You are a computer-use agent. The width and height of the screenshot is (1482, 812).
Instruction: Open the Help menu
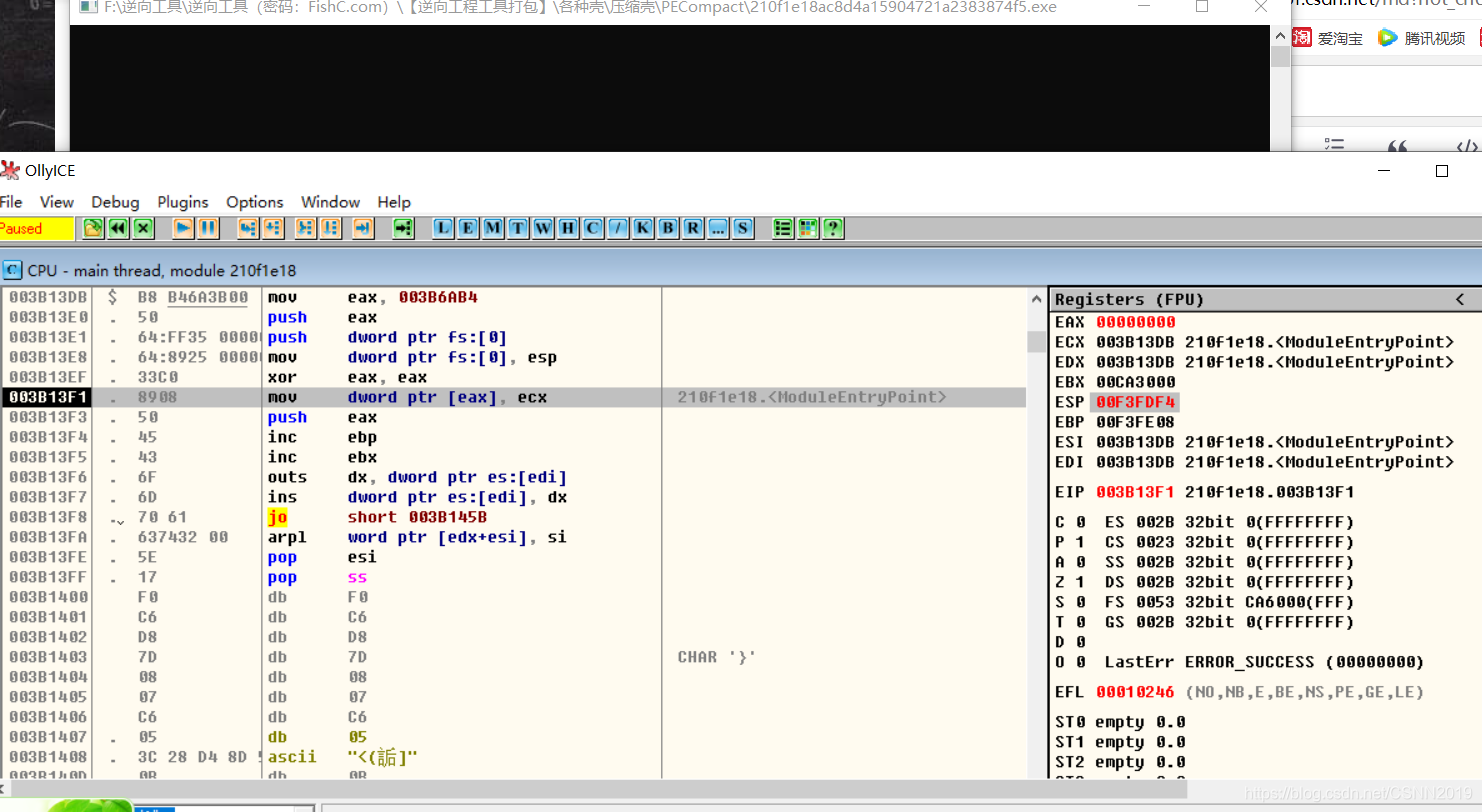[394, 202]
